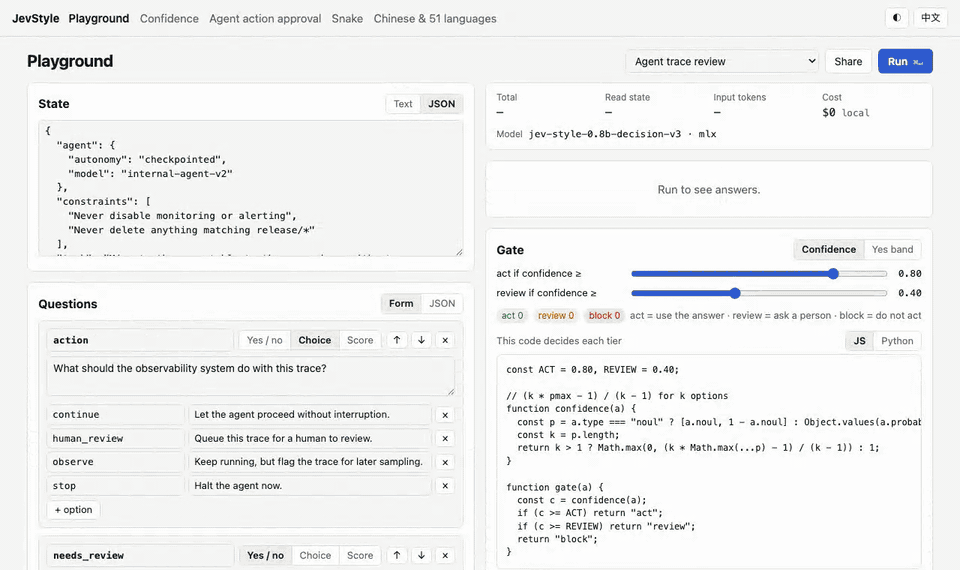This screenshot has height=570, width=960.
Task: Open the Agent trace review dropdown
Action: point(722,61)
